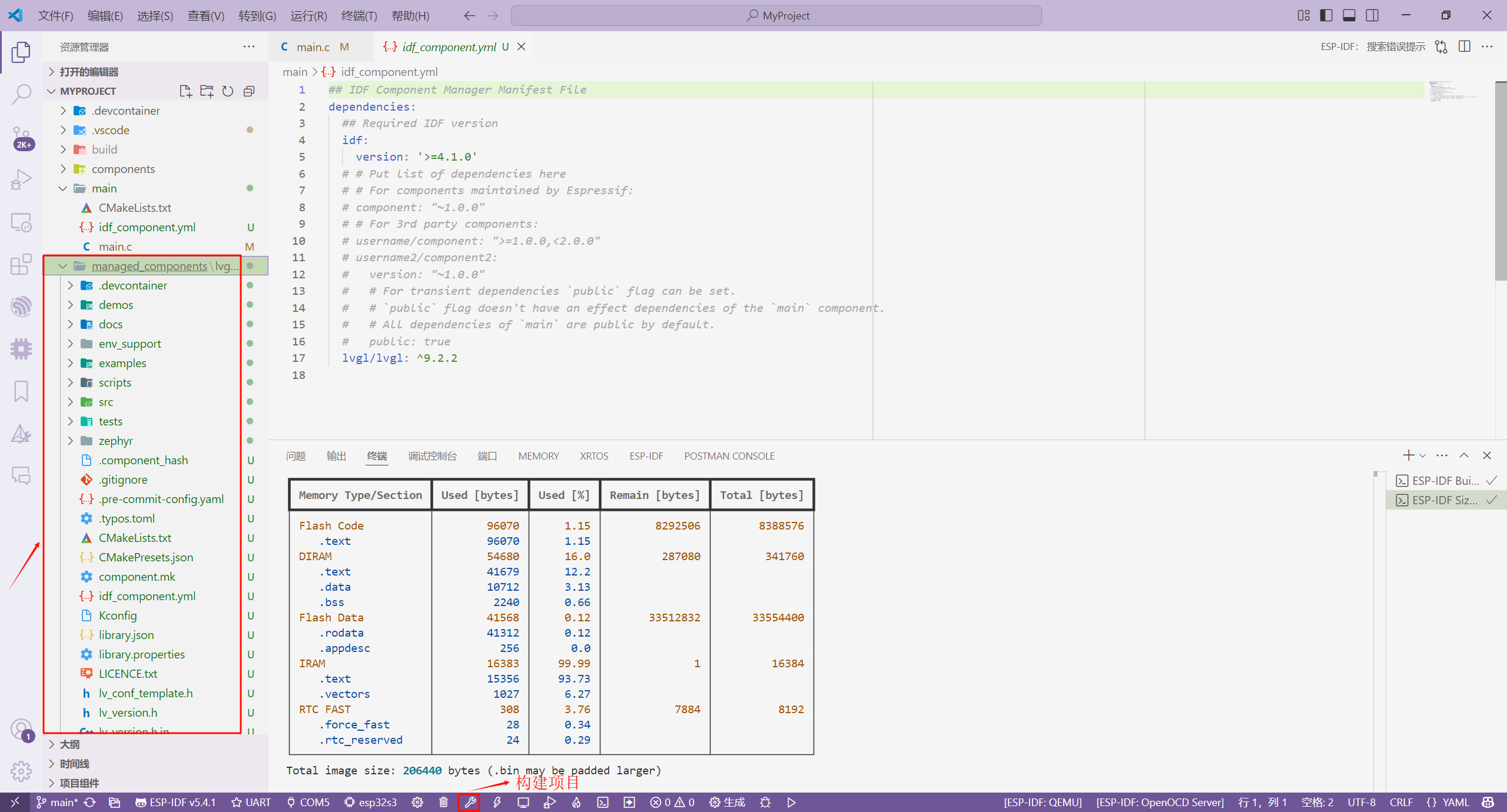This screenshot has width=1507, height=812.
Task: Open the Search view in activity bar
Action: [21, 94]
